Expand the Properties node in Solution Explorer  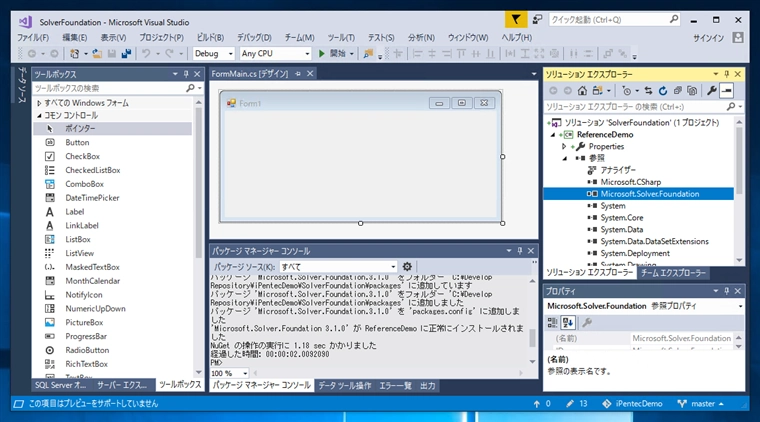(564, 146)
